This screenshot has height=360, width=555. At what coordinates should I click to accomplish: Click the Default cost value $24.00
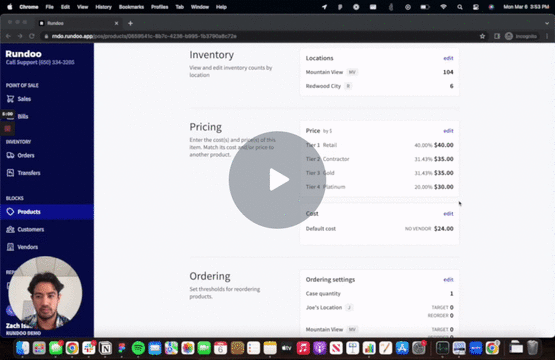pyautogui.click(x=444, y=229)
